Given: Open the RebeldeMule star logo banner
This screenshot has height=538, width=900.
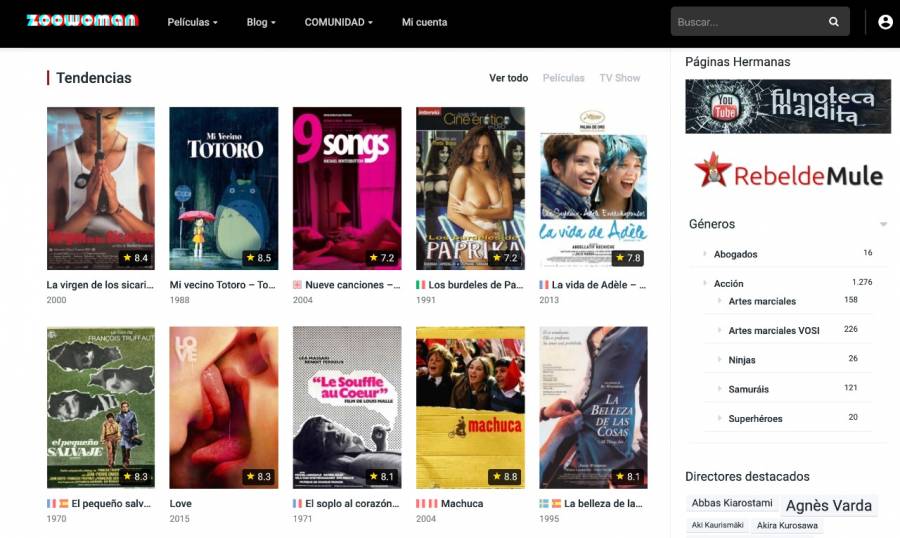Looking at the screenshot, I should point(787,174).
